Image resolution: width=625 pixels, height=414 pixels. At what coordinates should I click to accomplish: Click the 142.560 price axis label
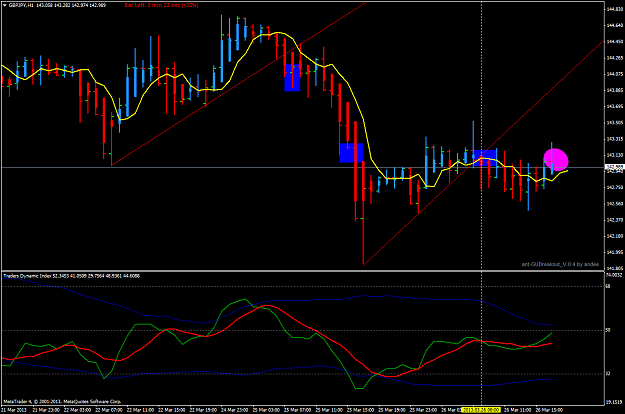614,204
